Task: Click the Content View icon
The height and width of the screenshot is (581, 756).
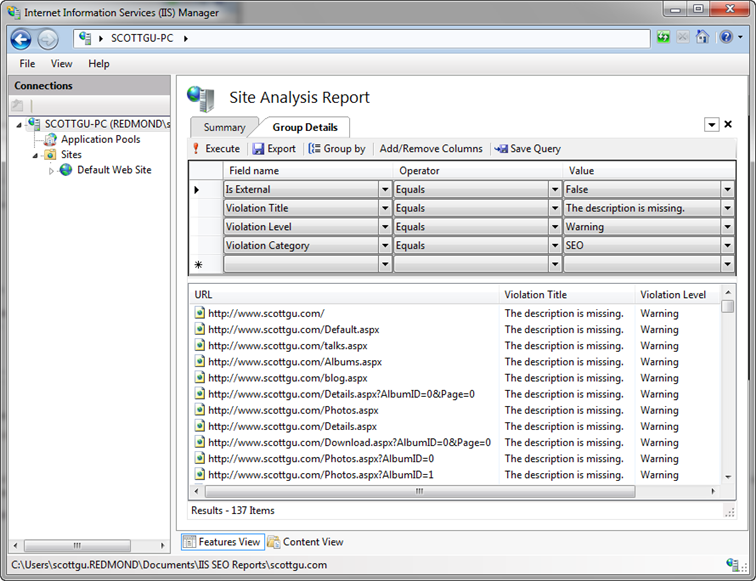Action: [x=274, y=542]
